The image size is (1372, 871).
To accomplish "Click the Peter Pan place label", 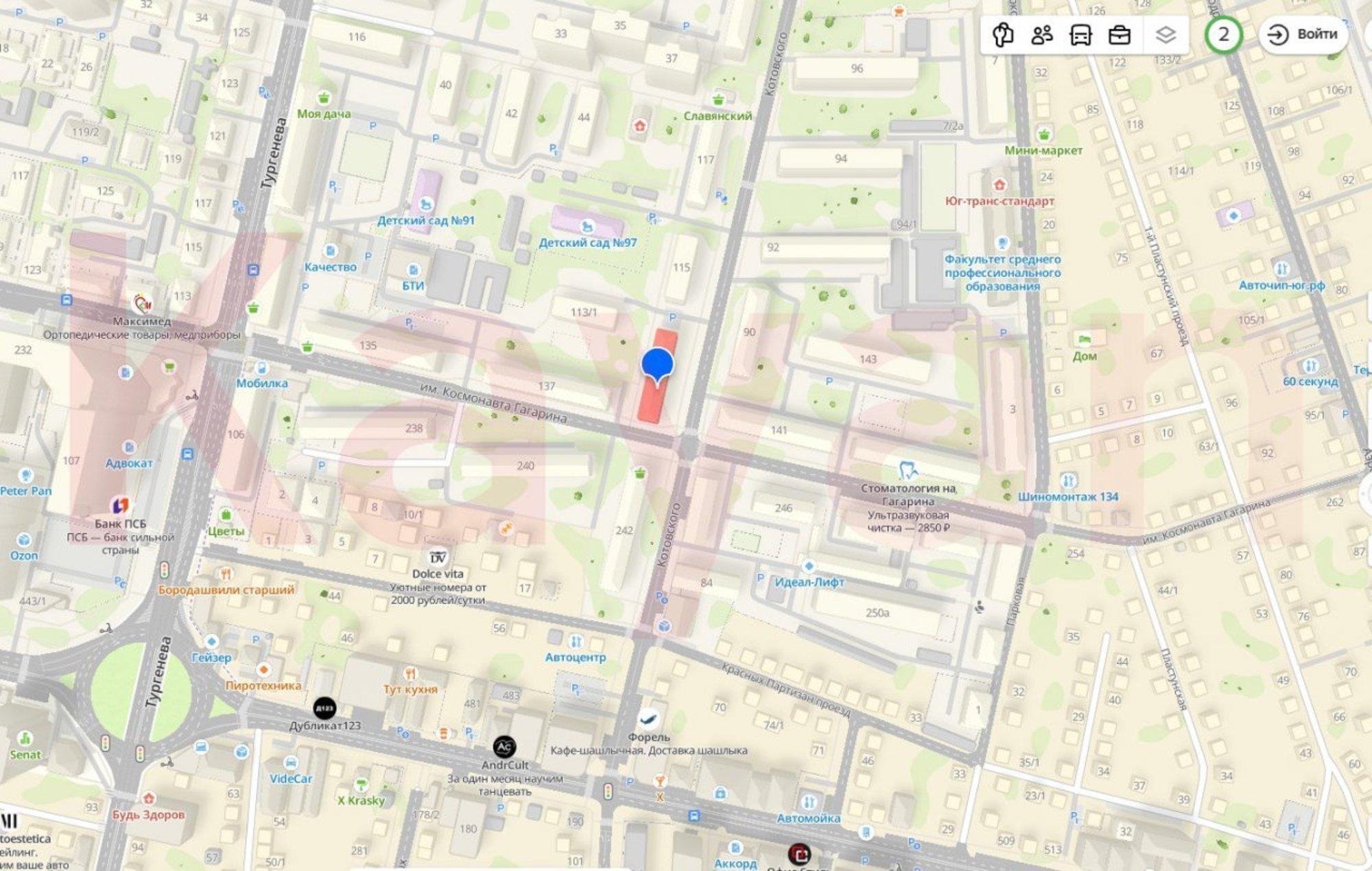I will click(26, 491).
